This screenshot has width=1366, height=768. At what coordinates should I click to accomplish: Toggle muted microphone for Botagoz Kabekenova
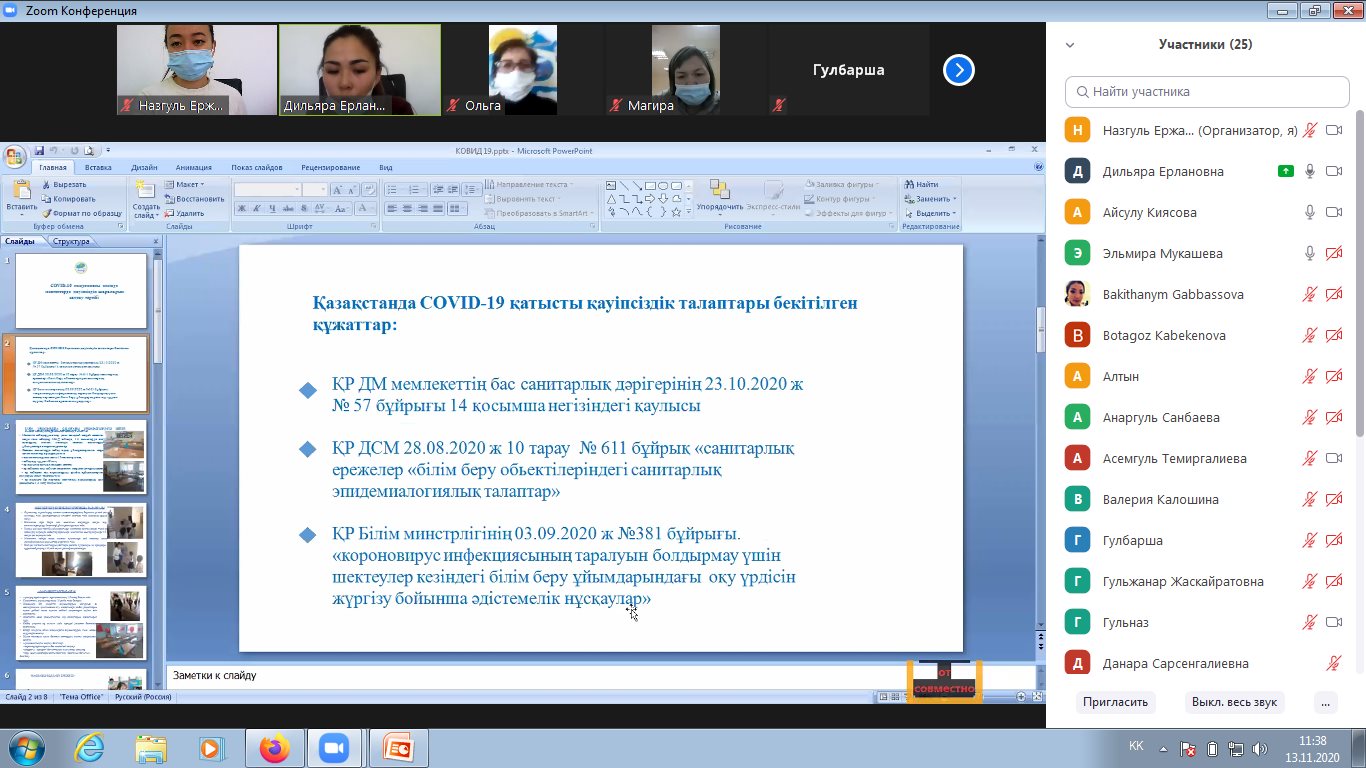pyautogui.click(x=1309, y=335)
